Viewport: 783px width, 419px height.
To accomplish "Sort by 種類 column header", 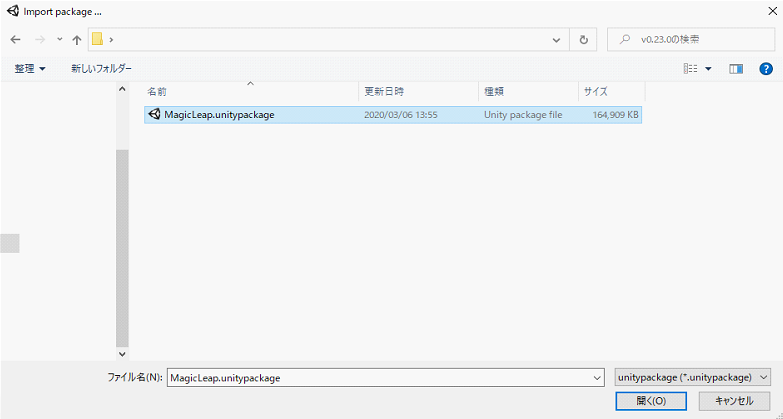I will 528,92.
